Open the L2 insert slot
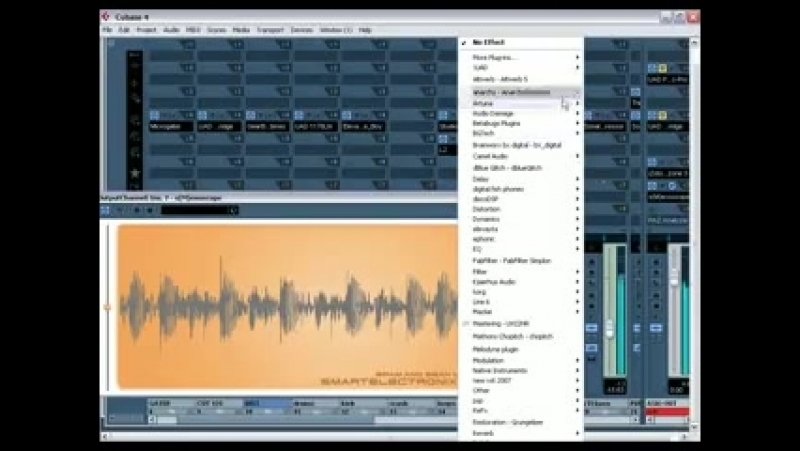 447,150
